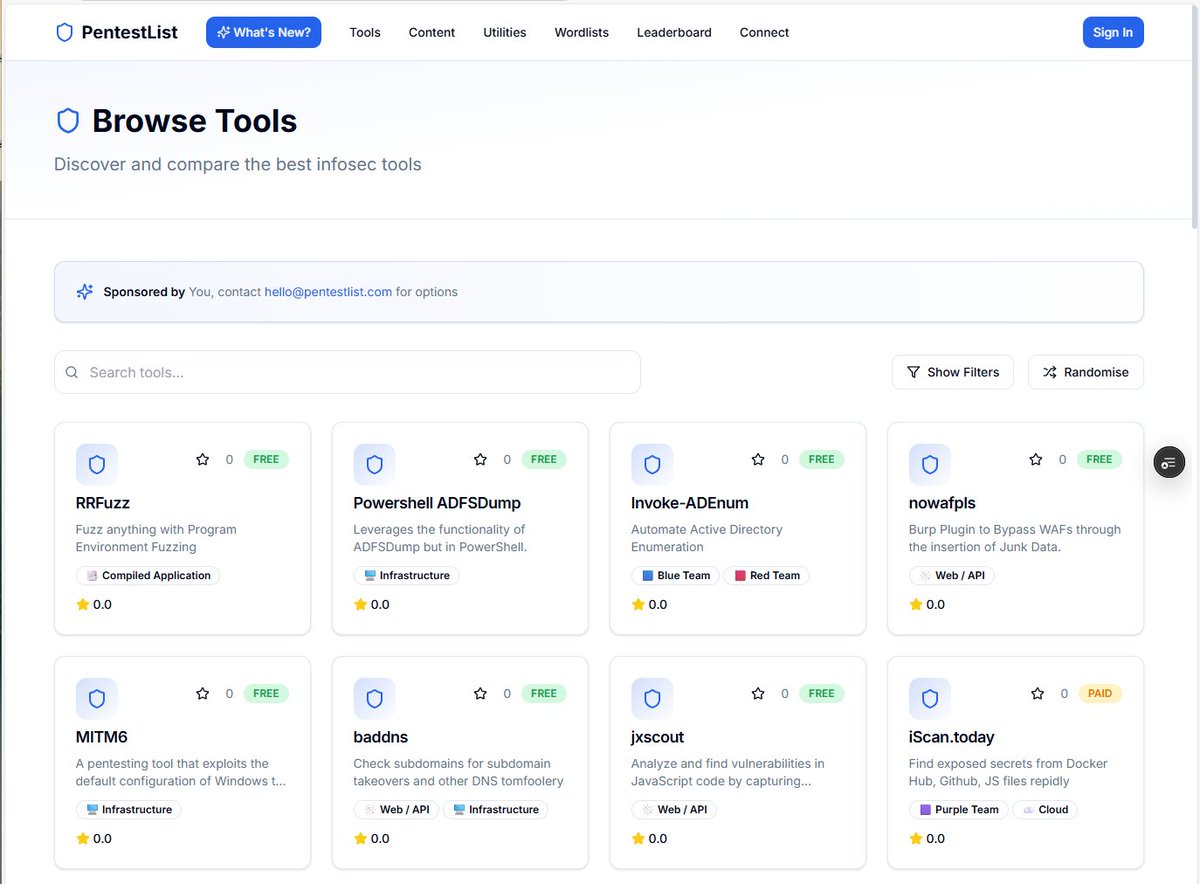Image resolution: width=1200 pixels, height=884 pixels.
Task: Click the baddns shield icon
Action: point(374,698)
